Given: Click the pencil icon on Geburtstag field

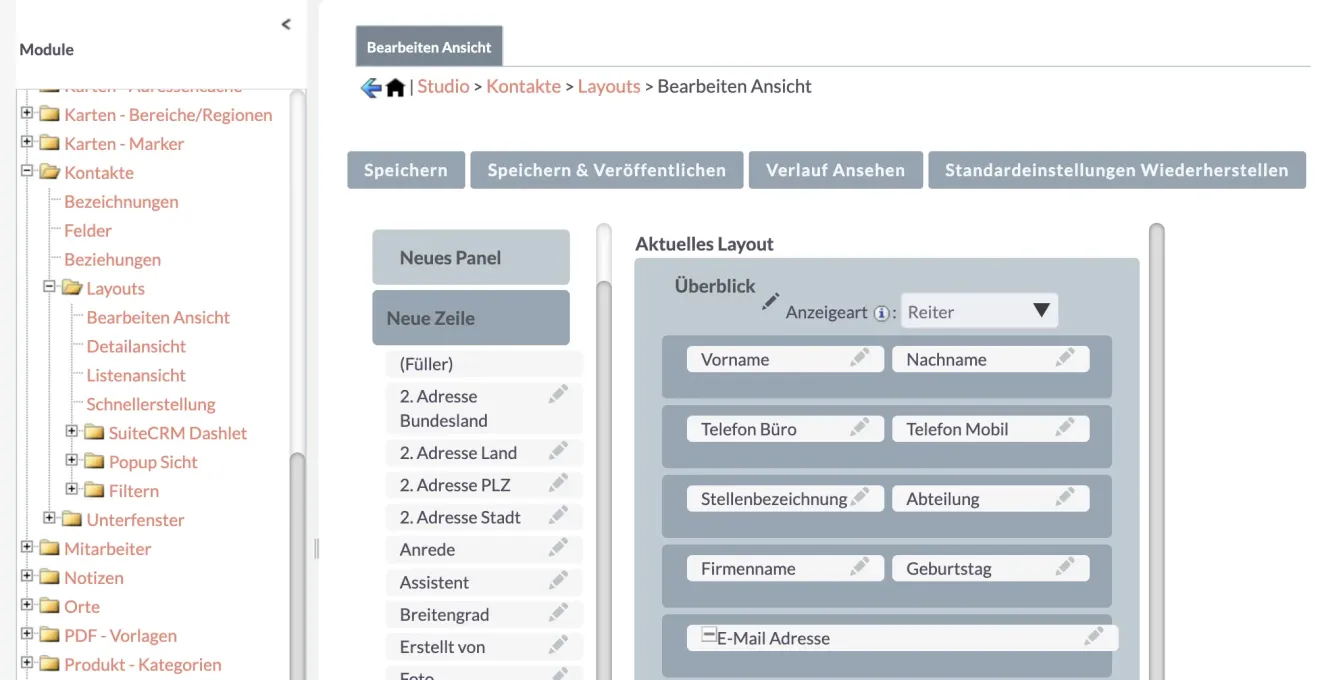Looking at the screenshot, I should pyautogui.click(x=1065, y=567).
